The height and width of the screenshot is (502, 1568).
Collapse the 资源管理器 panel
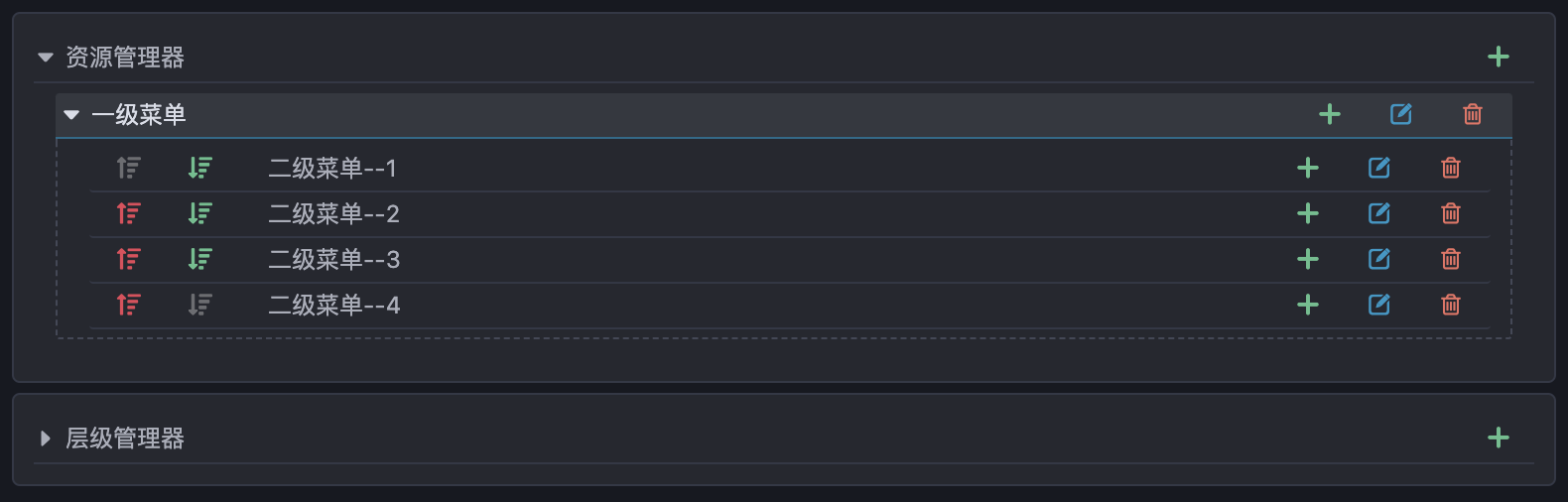tap(46, 58)
